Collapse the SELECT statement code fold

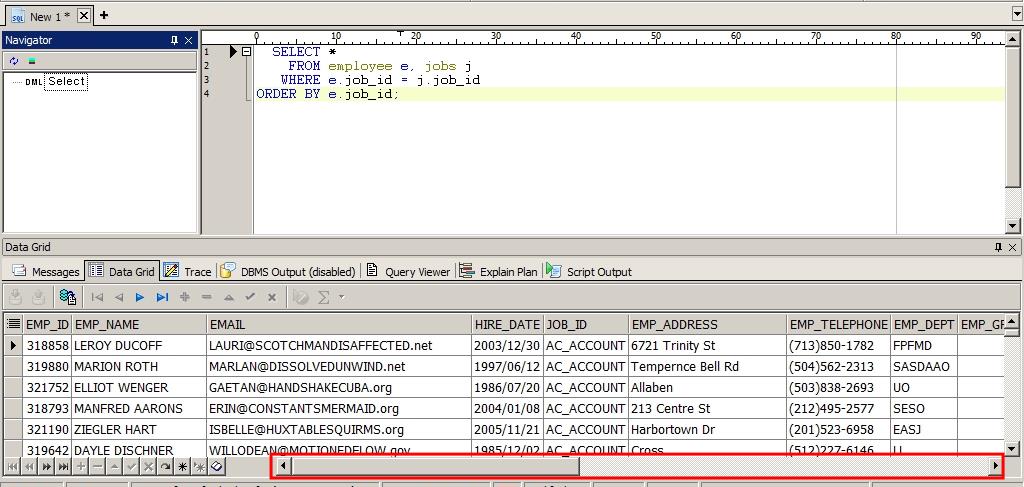pyautogui.click(x=246, y=52)
